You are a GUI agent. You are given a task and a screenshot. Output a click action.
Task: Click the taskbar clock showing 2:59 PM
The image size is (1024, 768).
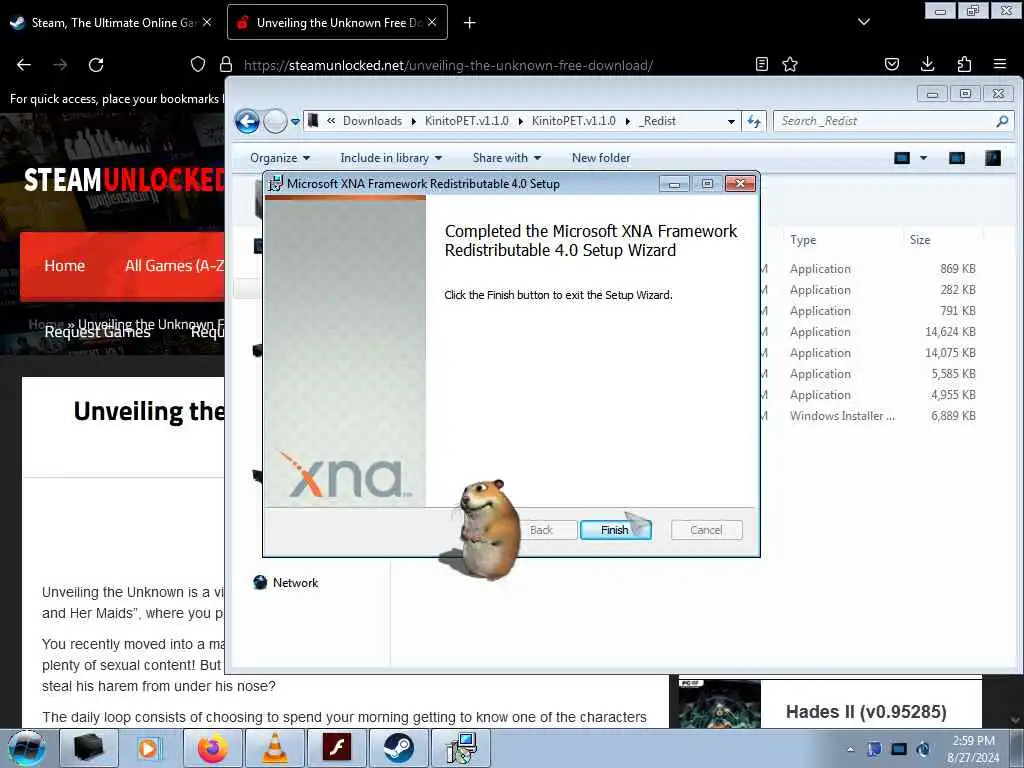point(973,749)
